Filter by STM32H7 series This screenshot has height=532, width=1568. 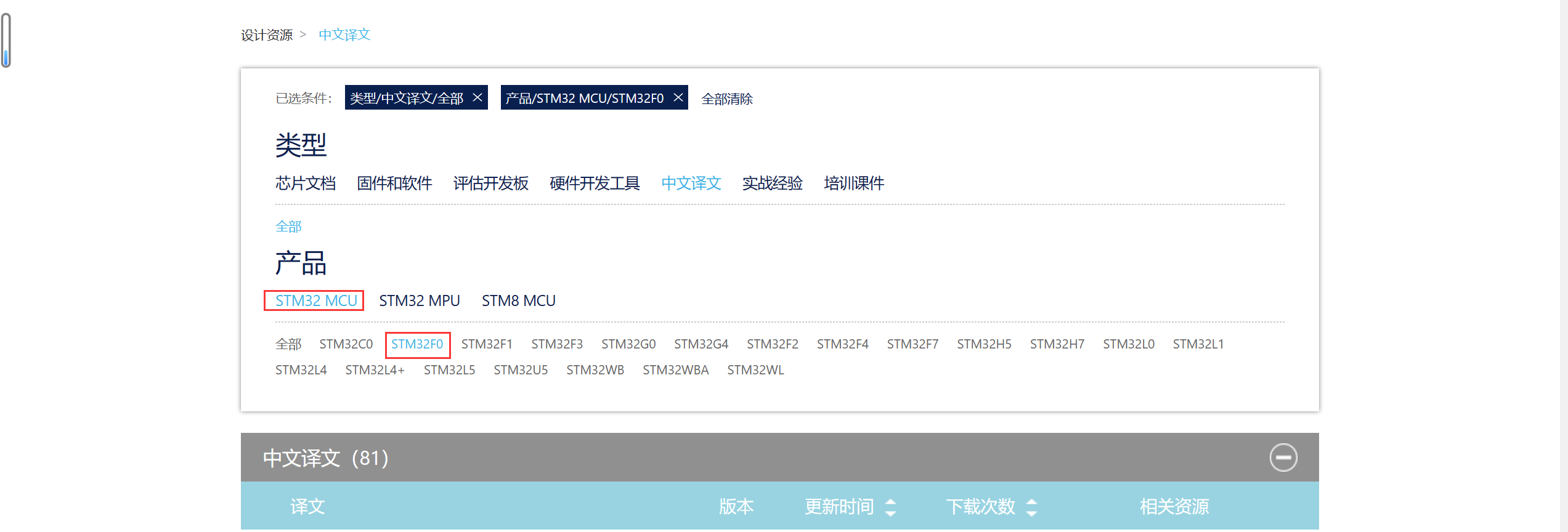tap(1057, 344)
